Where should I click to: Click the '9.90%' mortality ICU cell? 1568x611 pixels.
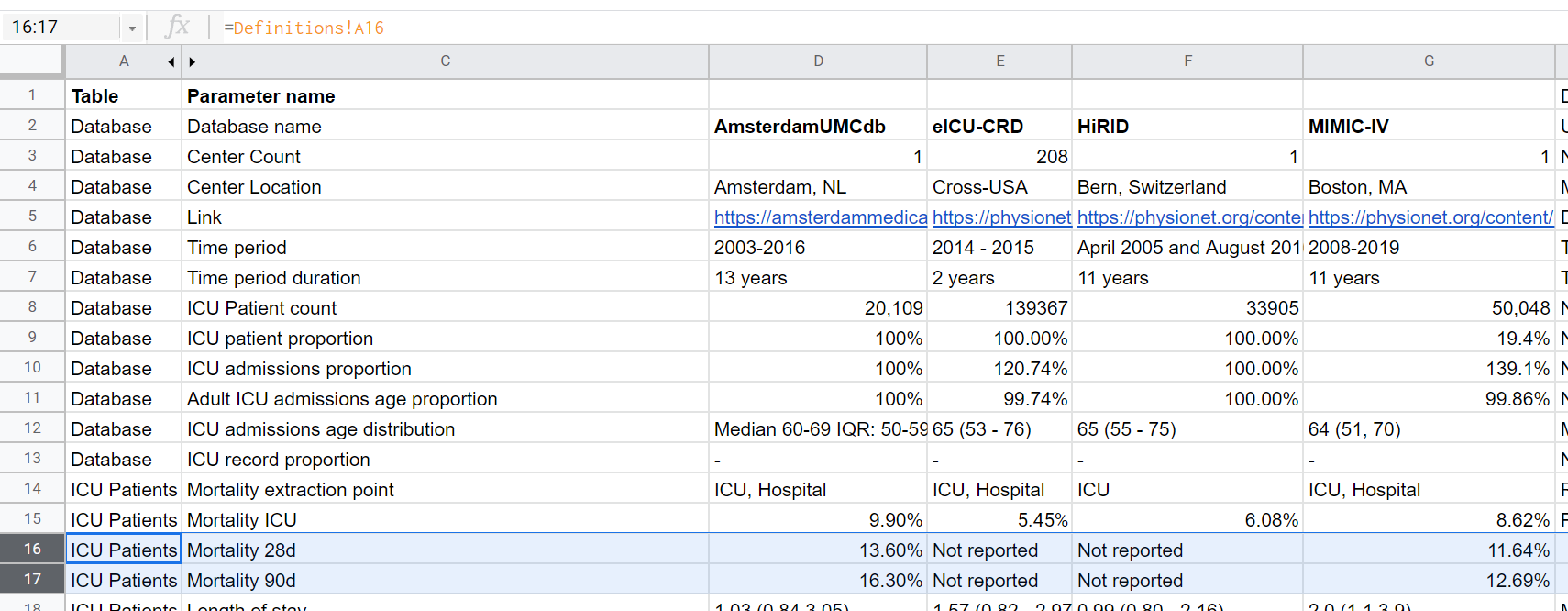[818, 519]
